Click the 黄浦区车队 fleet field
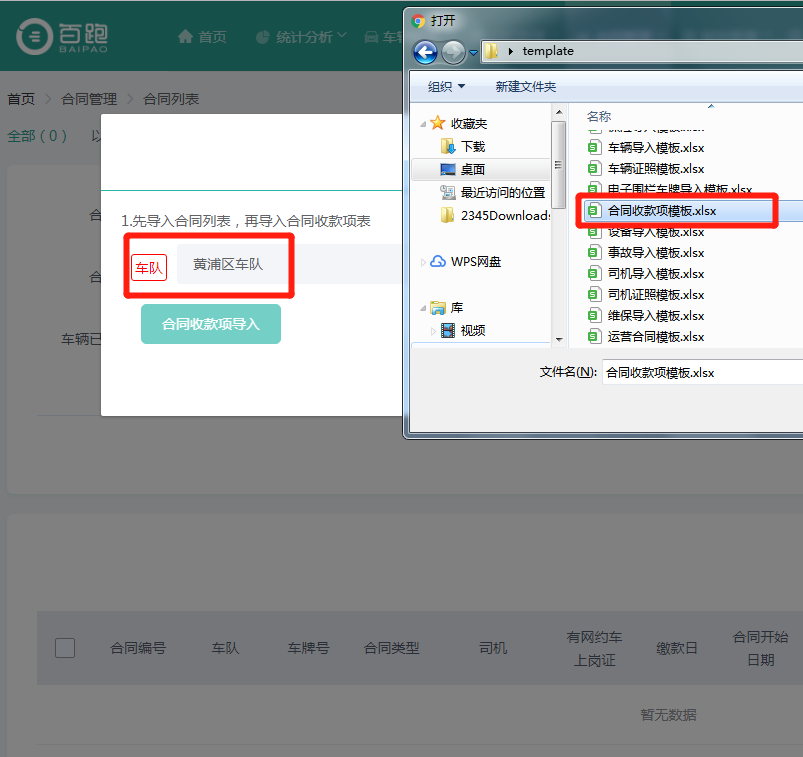Image resolution: width=803 pixels, height=757 pixels. 228,265
